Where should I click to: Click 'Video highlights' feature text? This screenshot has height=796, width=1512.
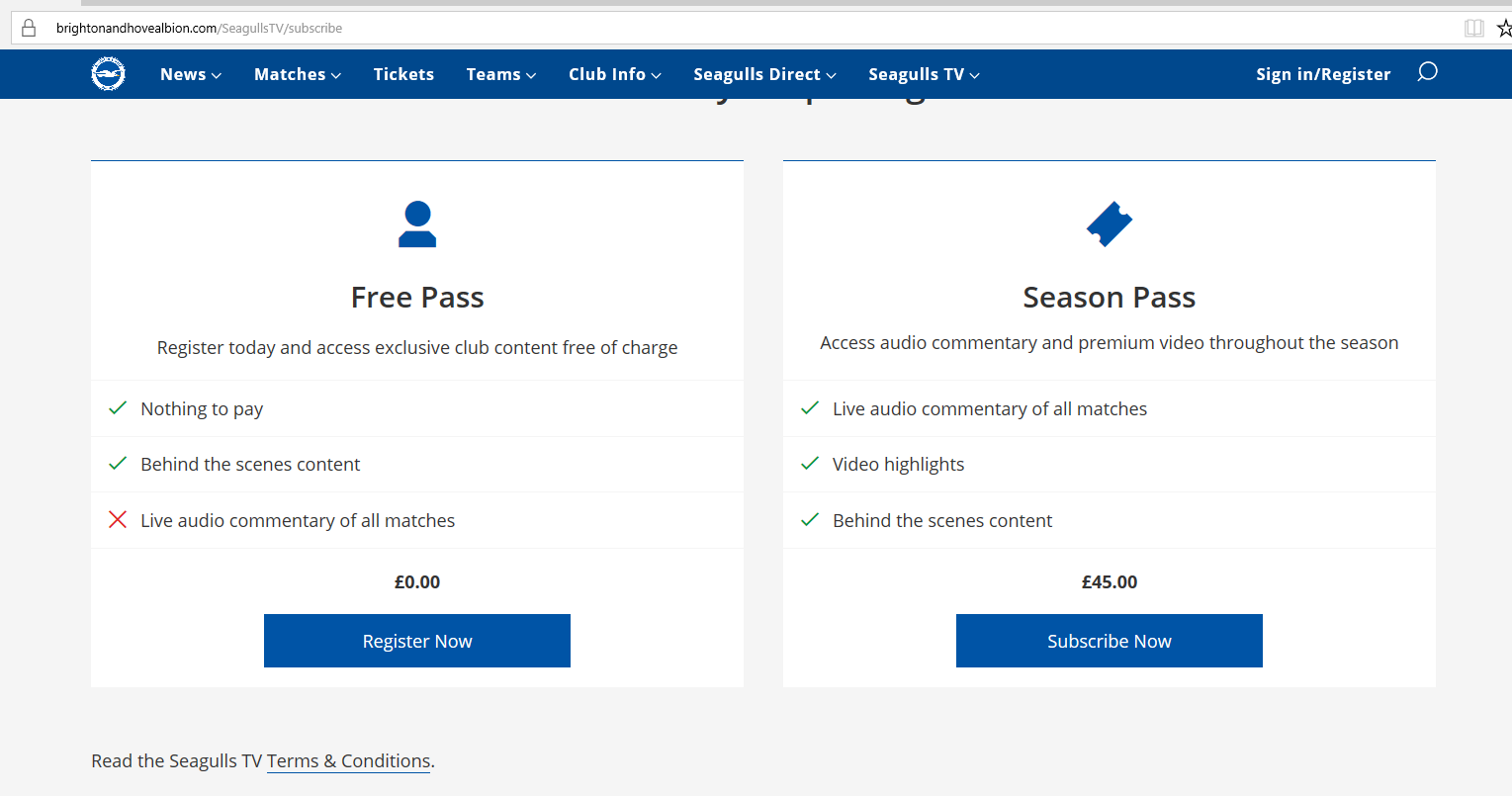(x=898, y=465)
